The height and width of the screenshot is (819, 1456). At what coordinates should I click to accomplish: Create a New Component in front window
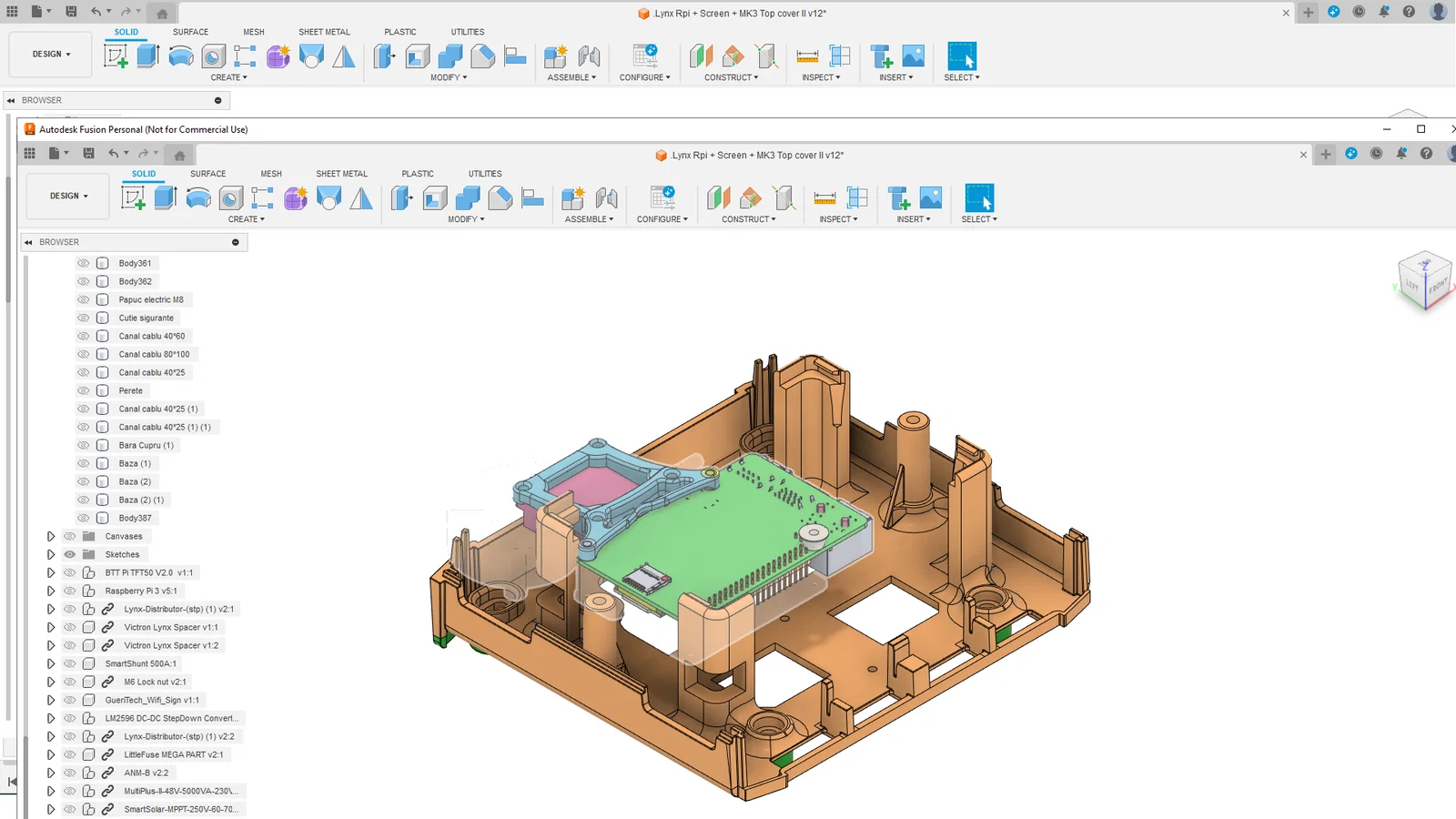pyautogui.click(x=573, y=197)
